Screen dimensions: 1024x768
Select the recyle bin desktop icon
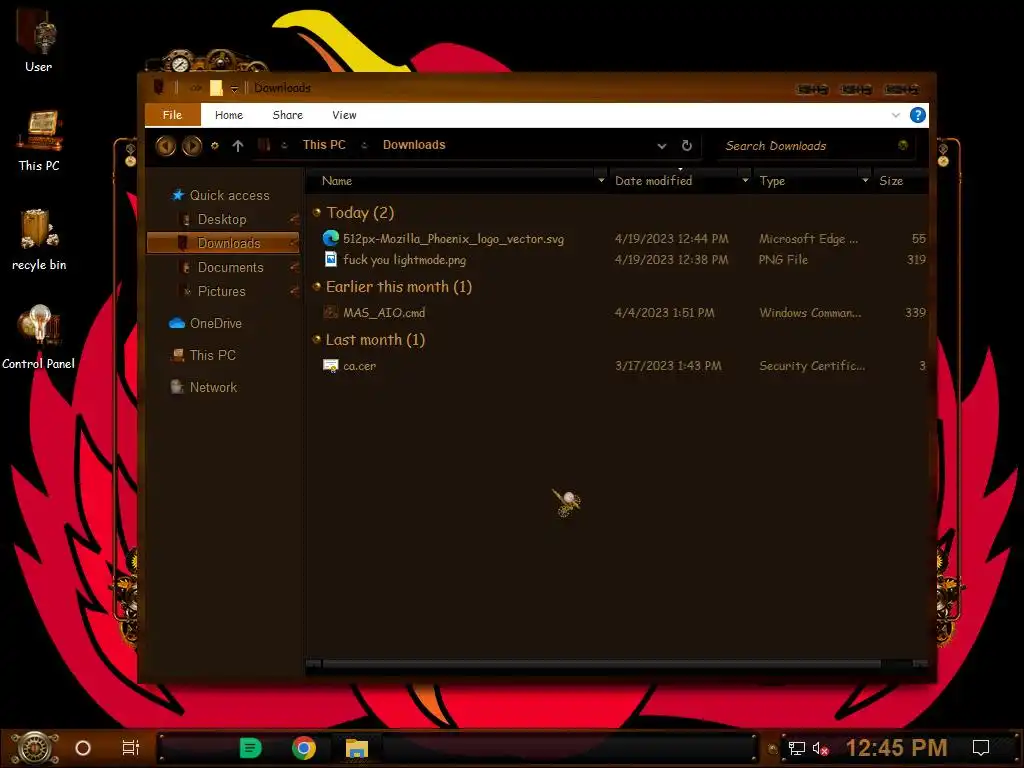pyautogui.click(x=39, y=240)
